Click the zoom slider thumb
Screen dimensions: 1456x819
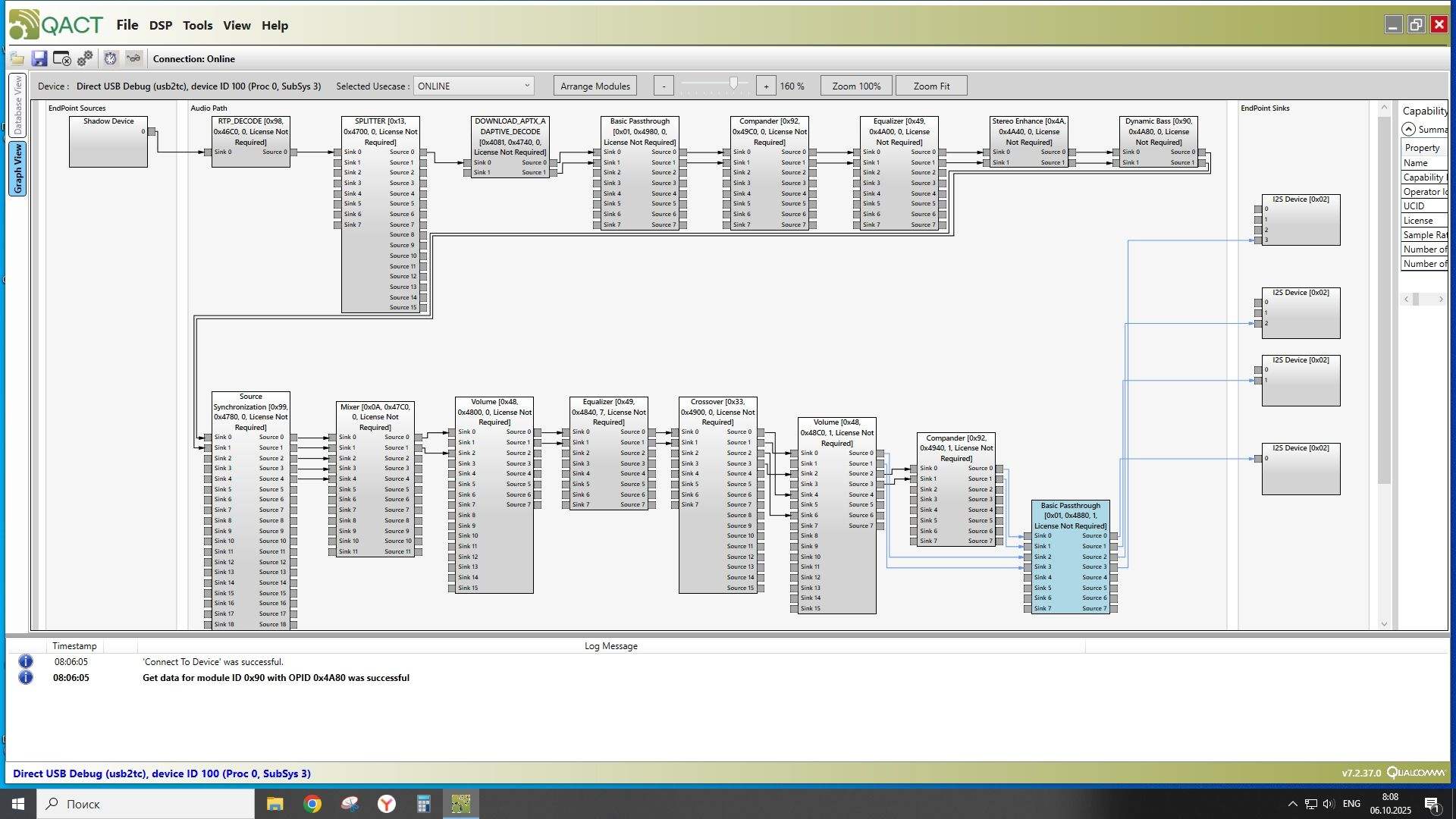[x=733, y=83]
